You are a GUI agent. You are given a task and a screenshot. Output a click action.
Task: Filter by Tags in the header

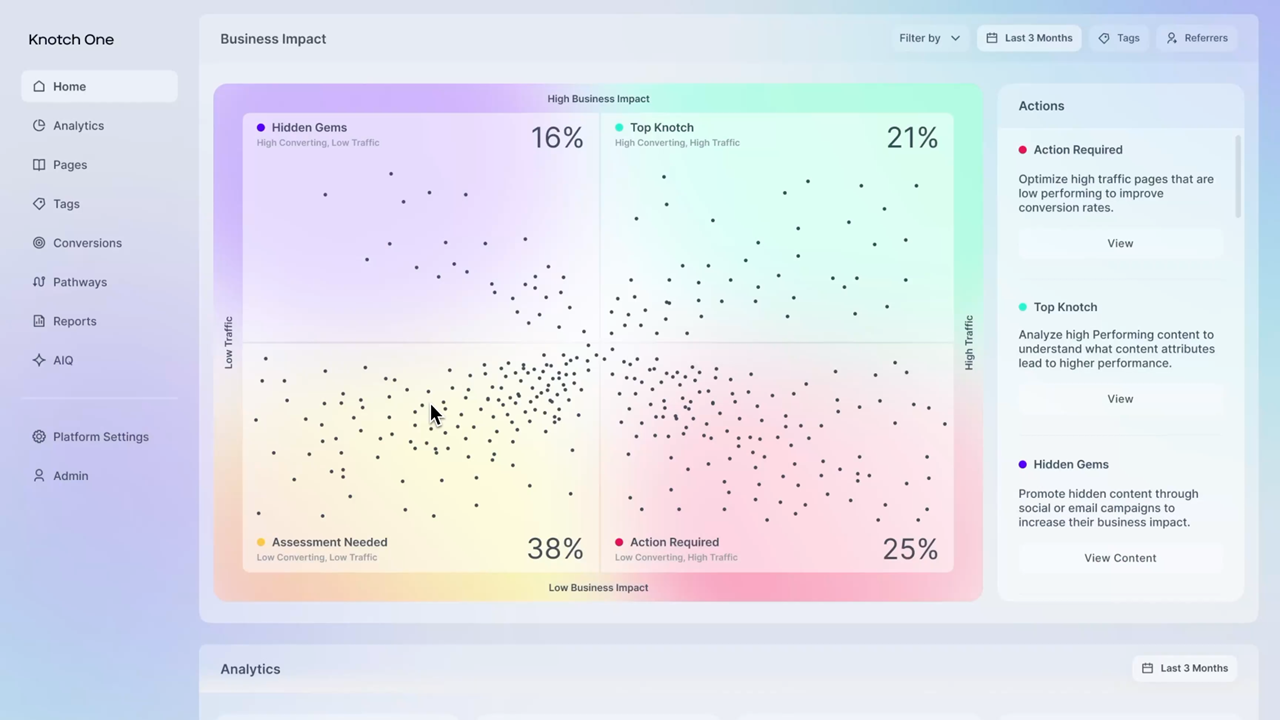click(x=1119, y=38)
